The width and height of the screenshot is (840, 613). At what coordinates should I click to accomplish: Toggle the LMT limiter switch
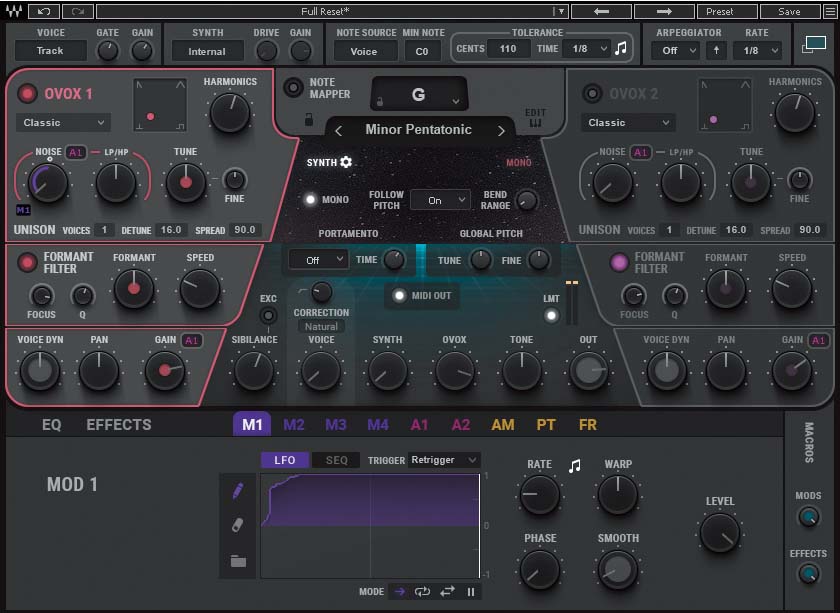[551, 316]
